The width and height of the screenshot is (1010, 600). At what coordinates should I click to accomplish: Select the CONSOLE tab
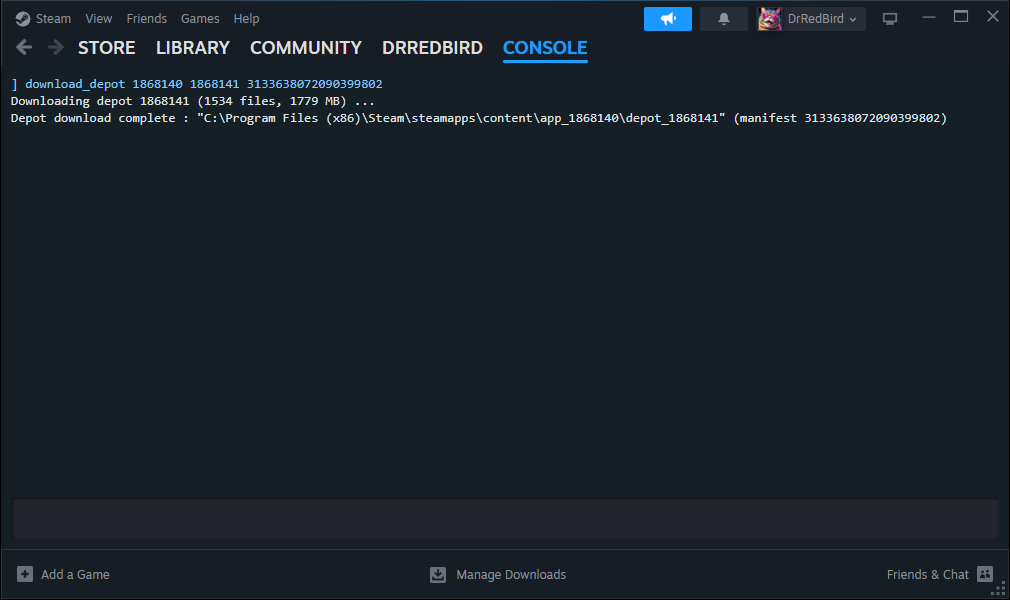click(545, 48)
